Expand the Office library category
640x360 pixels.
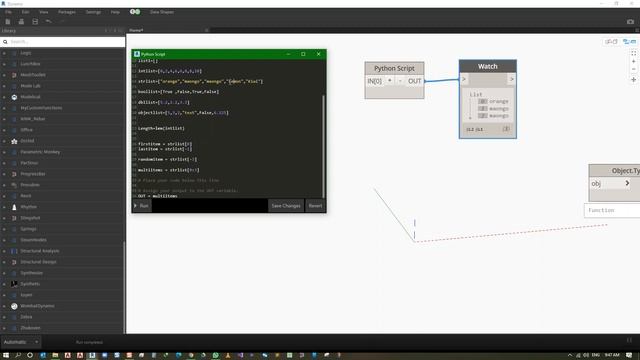point(4,130)
